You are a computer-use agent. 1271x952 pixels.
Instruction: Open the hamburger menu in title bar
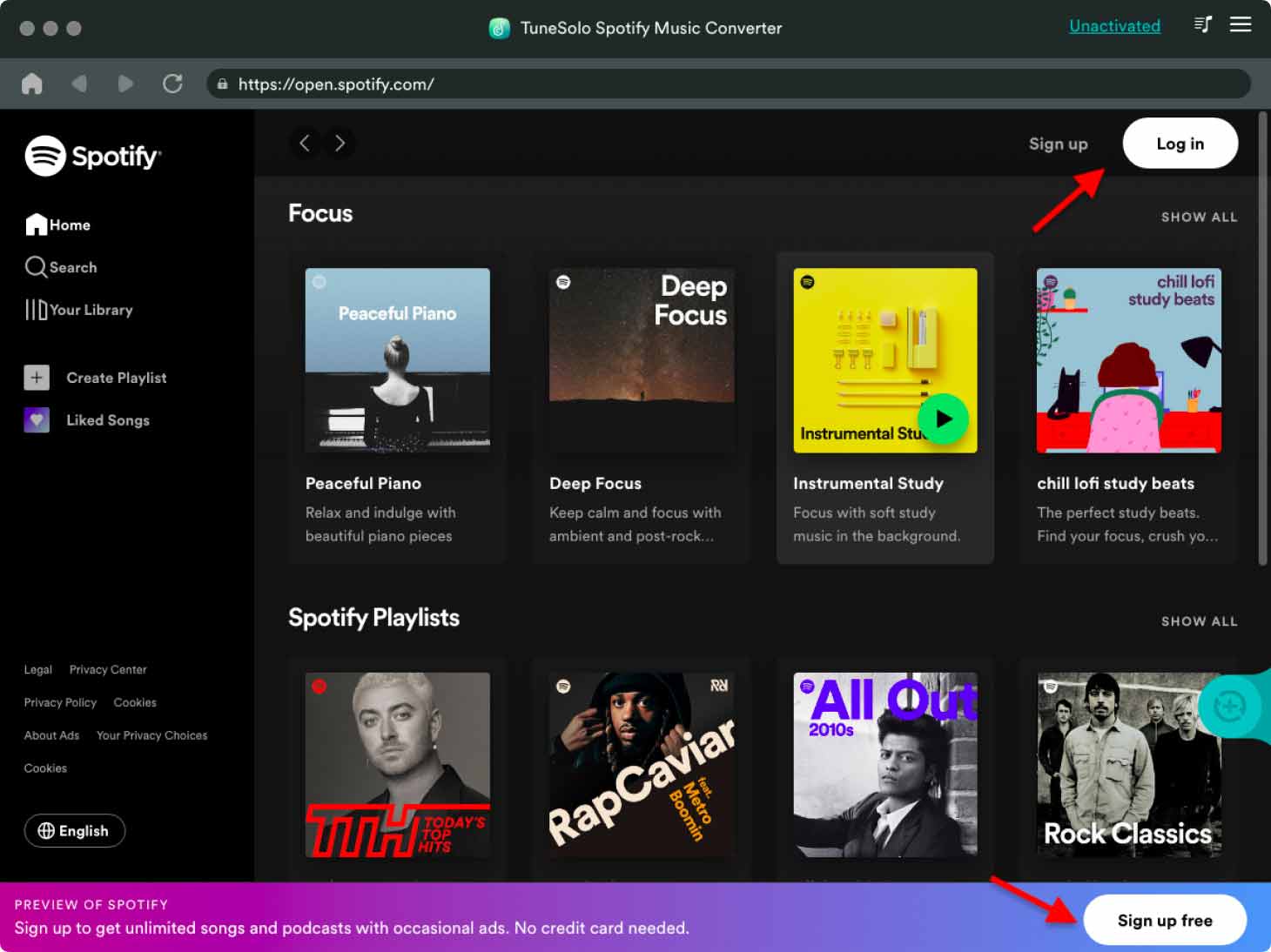coord(1241,25)
